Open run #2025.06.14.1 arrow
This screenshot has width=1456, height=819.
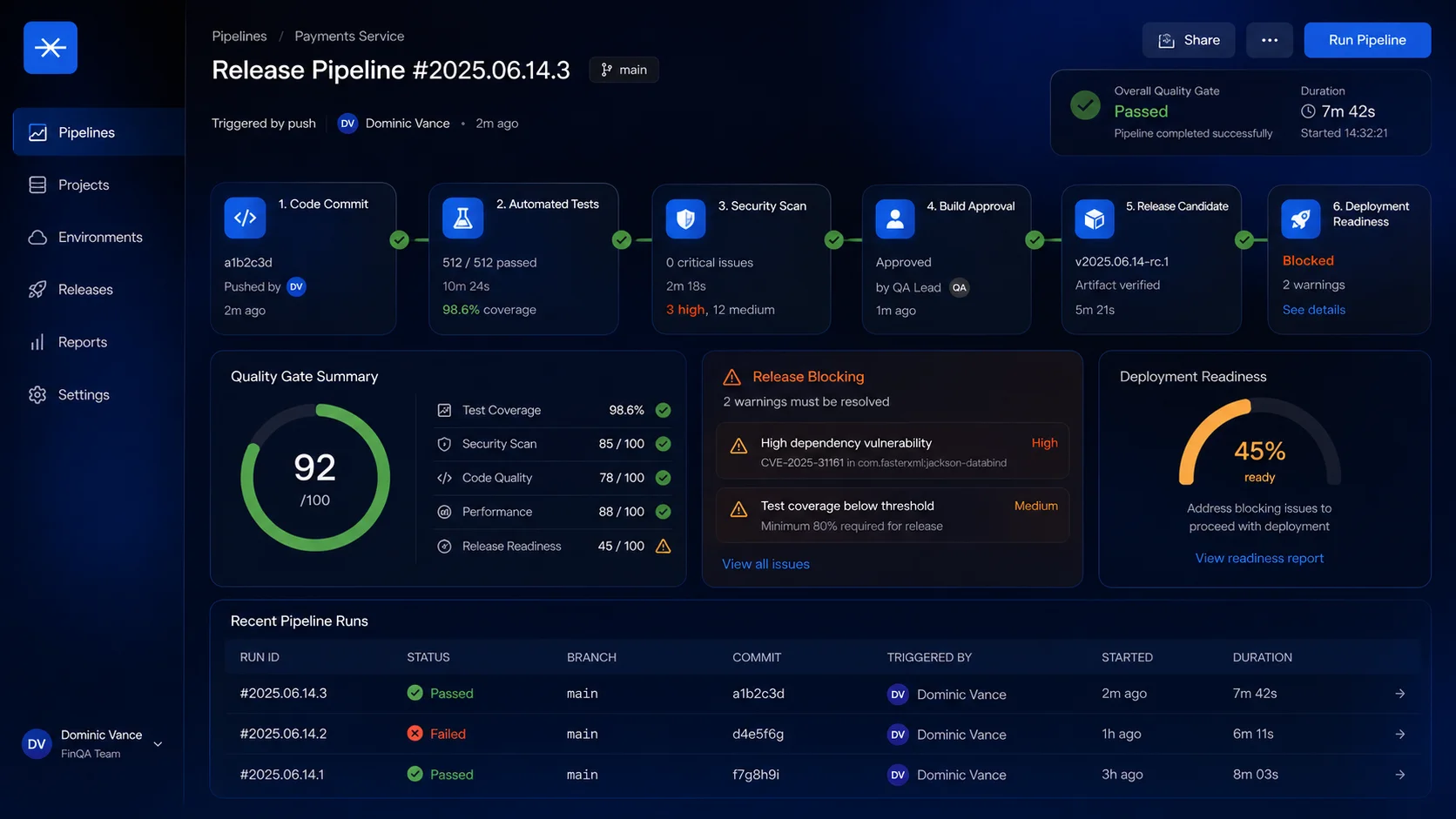coord(1399,775)
